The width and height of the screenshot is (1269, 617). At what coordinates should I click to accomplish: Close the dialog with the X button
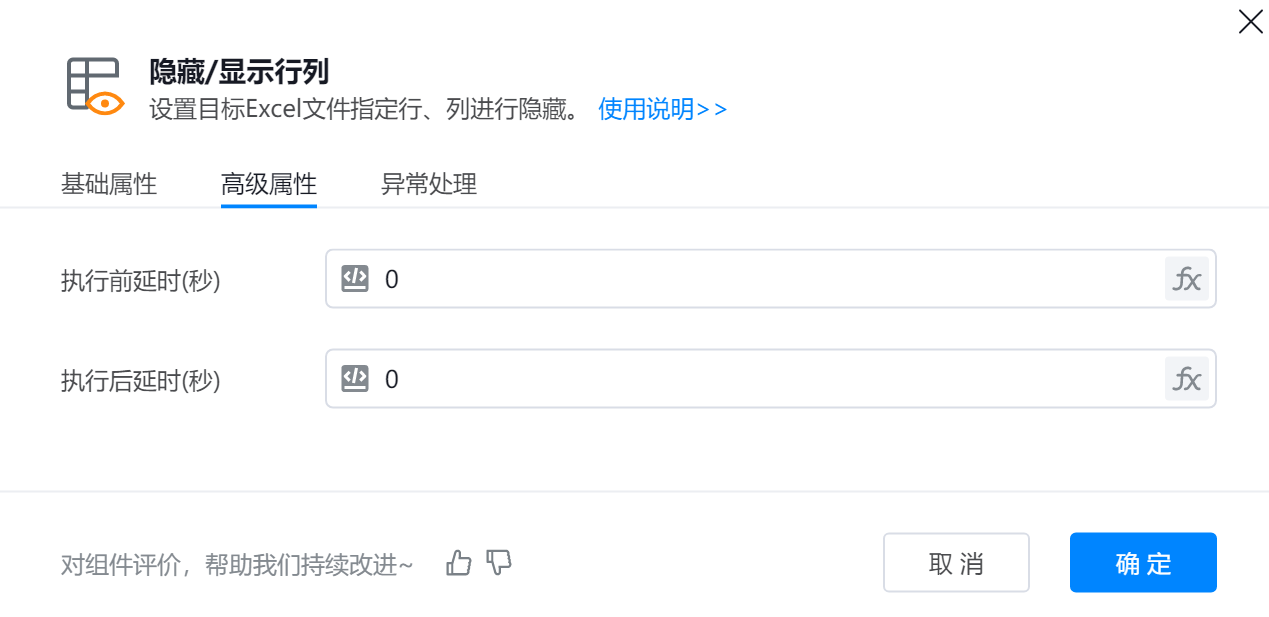click(x=1250, y=22)
